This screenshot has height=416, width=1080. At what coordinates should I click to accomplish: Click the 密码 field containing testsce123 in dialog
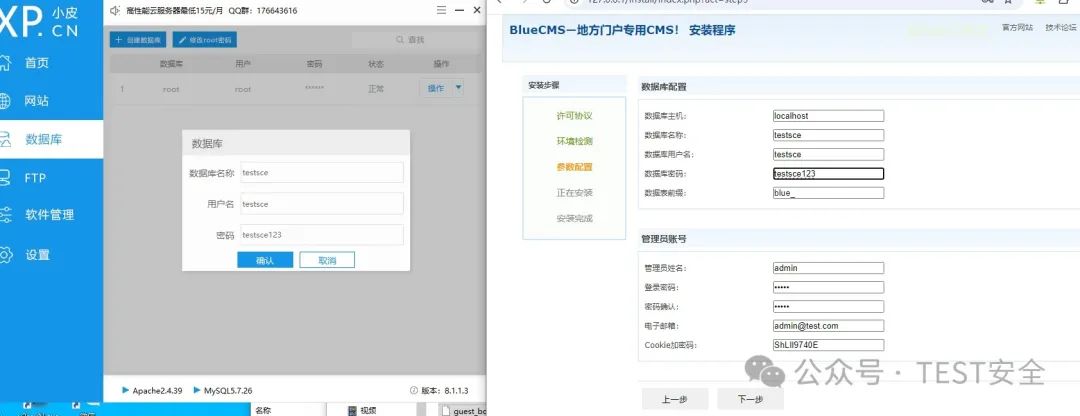322,235
